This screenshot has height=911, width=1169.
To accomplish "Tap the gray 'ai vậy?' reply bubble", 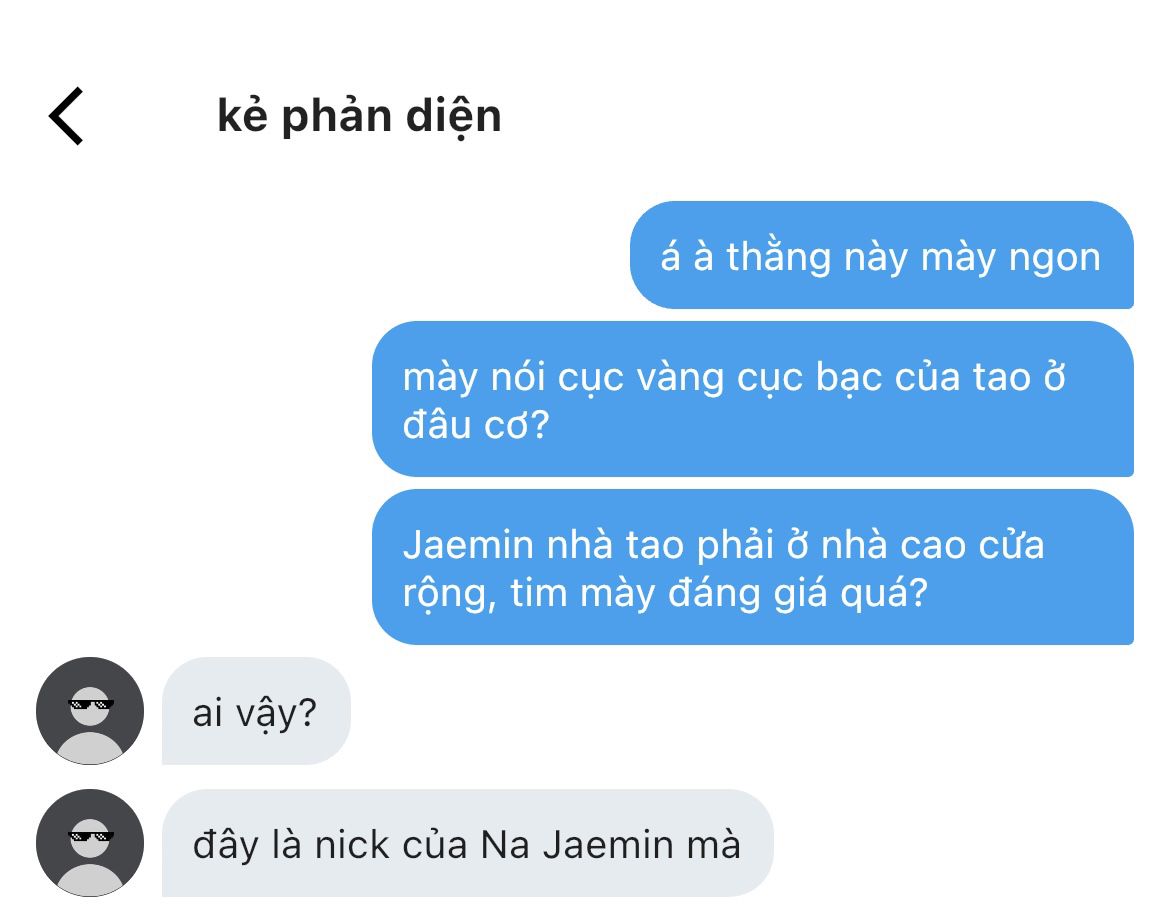I will (x=256, y=711).
